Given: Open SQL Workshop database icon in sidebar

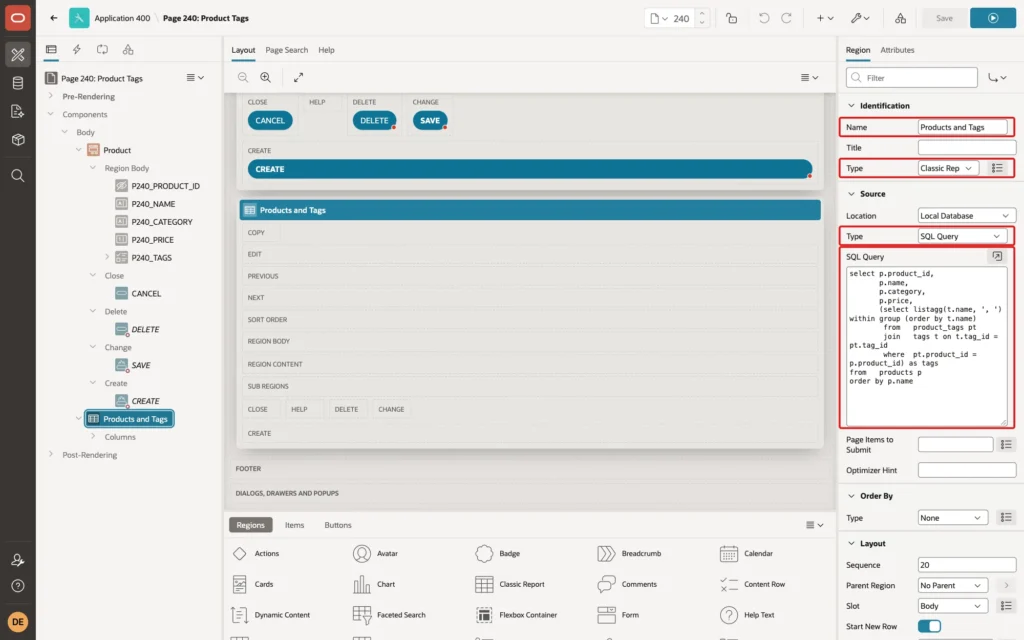Looking at the screenshot, I should tap(18, 83).
